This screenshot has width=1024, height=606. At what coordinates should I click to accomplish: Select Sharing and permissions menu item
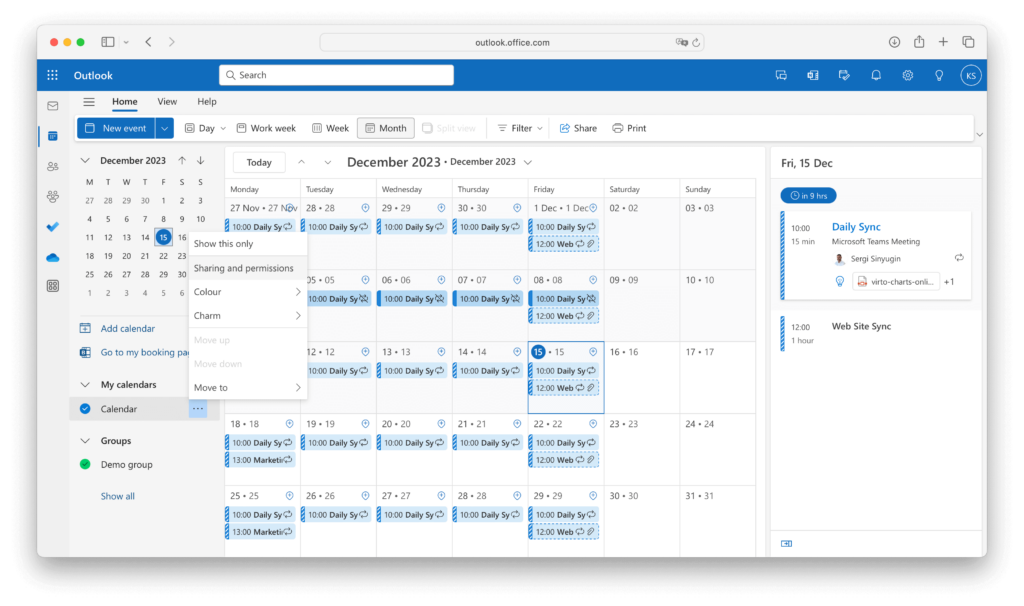click(x=244, y=268)
